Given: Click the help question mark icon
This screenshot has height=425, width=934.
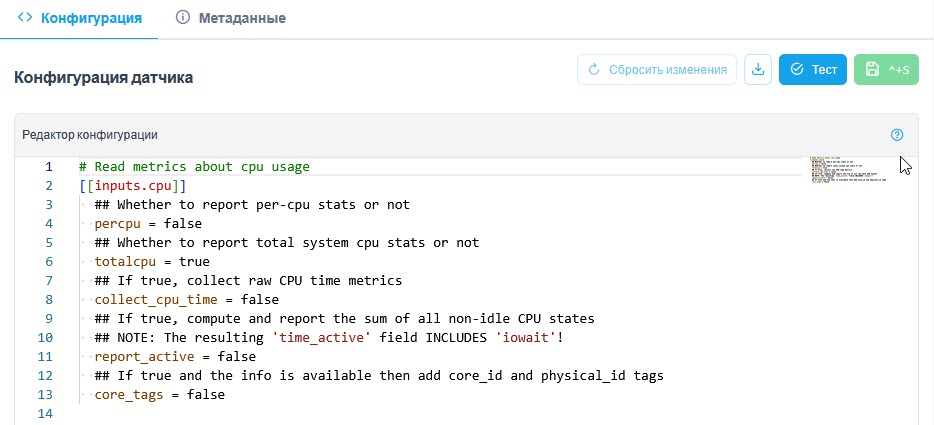Looking at the screenshot, I should [897, 135].
